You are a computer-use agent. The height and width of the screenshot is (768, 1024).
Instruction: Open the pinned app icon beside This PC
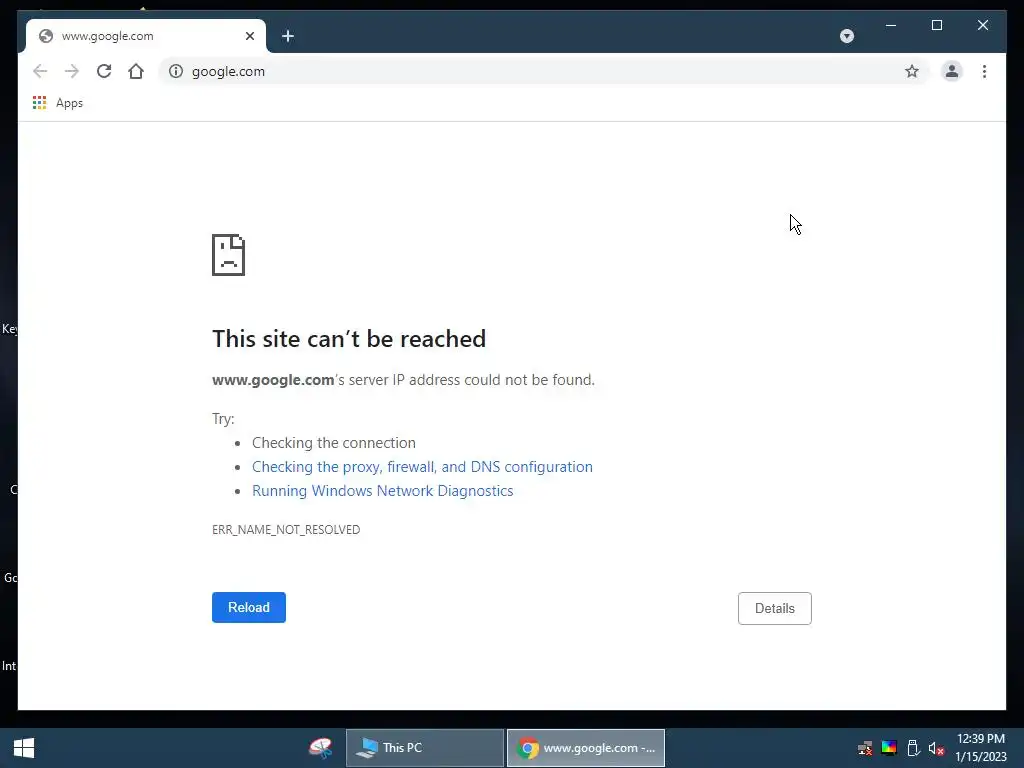click(x=320, y=748)
